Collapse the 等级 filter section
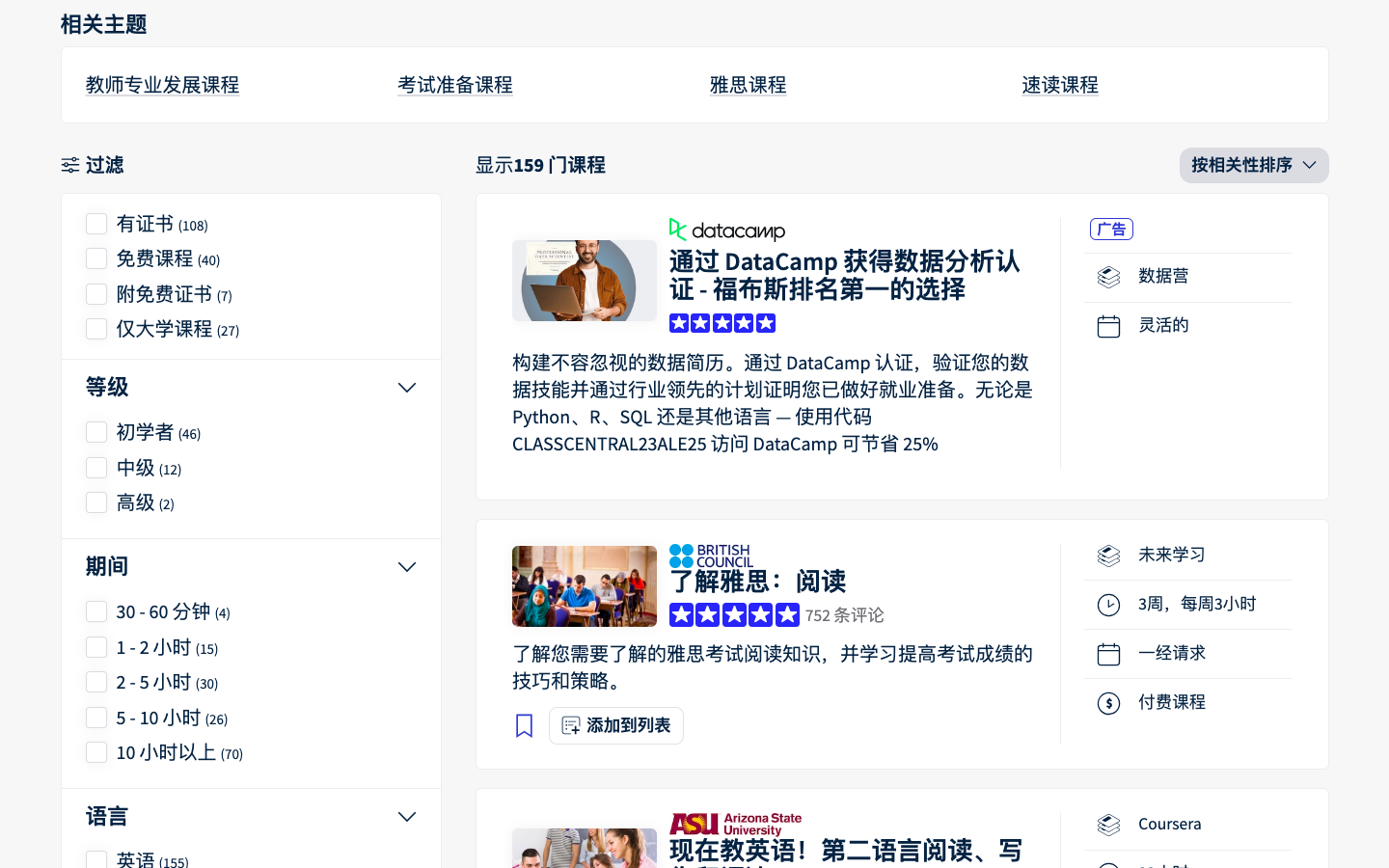1389x868 pixels. 406,387
